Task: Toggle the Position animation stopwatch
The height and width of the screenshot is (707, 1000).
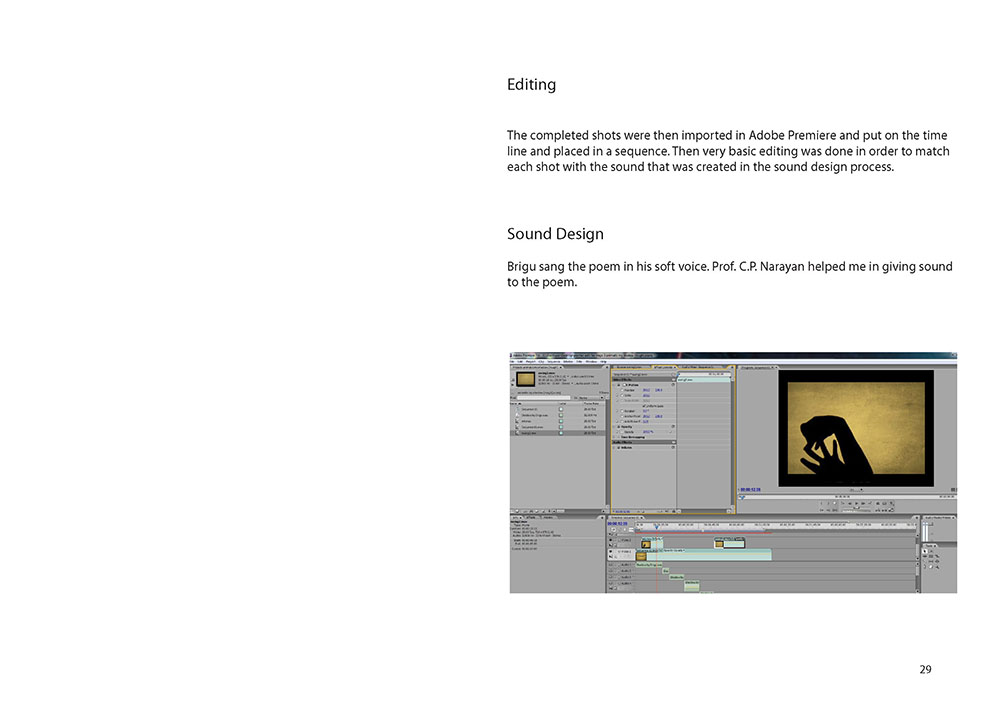Action: tap(622, 390)
